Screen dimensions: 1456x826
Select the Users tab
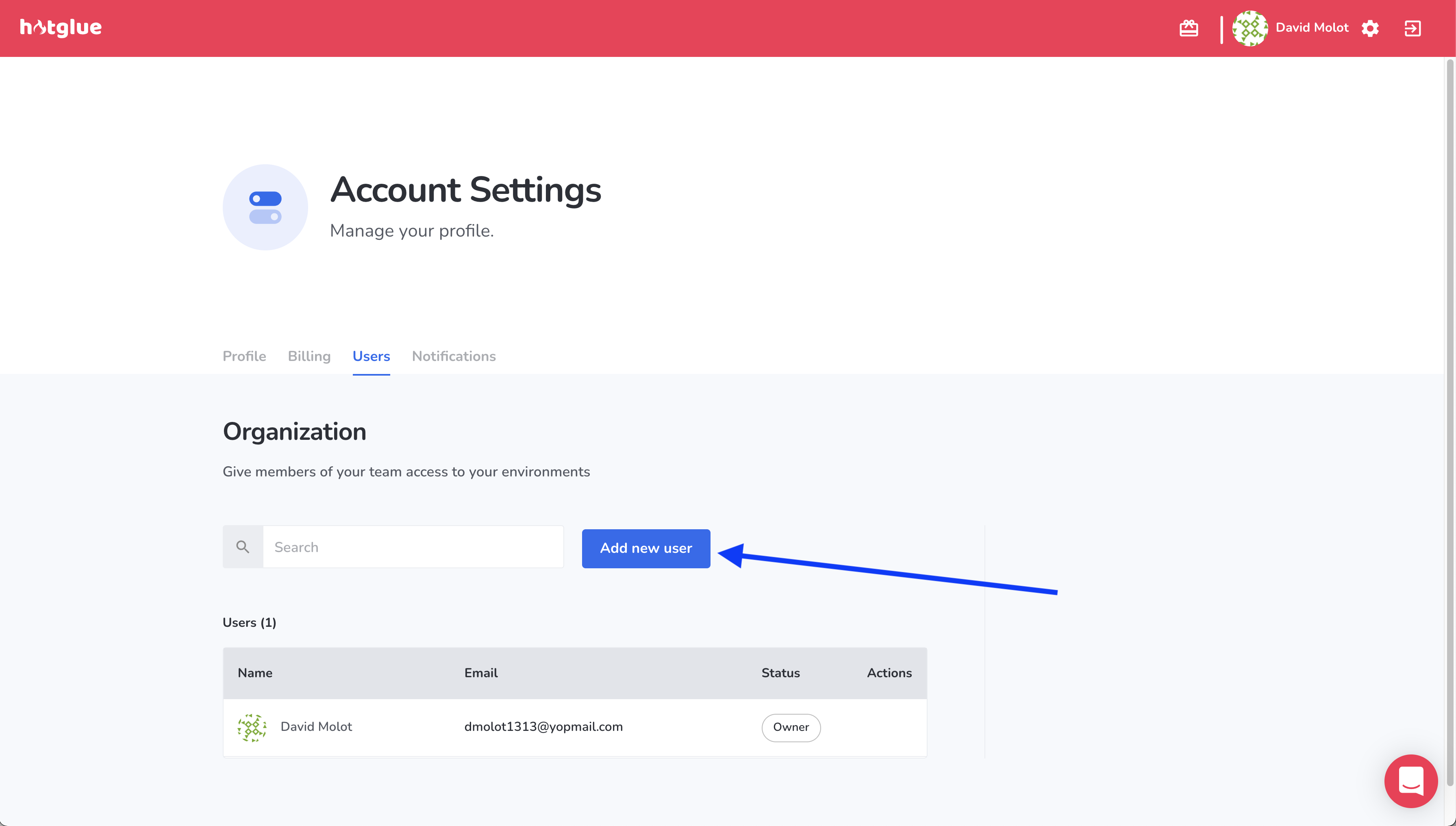[371, 356]
